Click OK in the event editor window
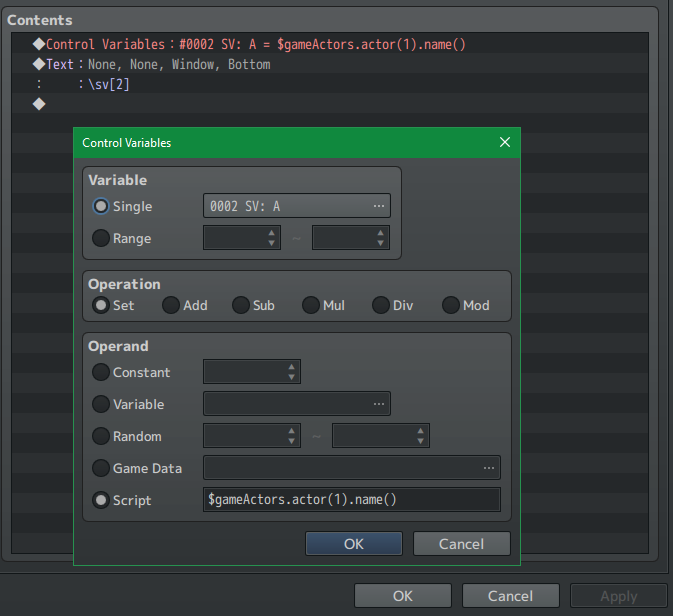Image resolution: width=673 pixels, height=616 pixels. click(403, 596)
